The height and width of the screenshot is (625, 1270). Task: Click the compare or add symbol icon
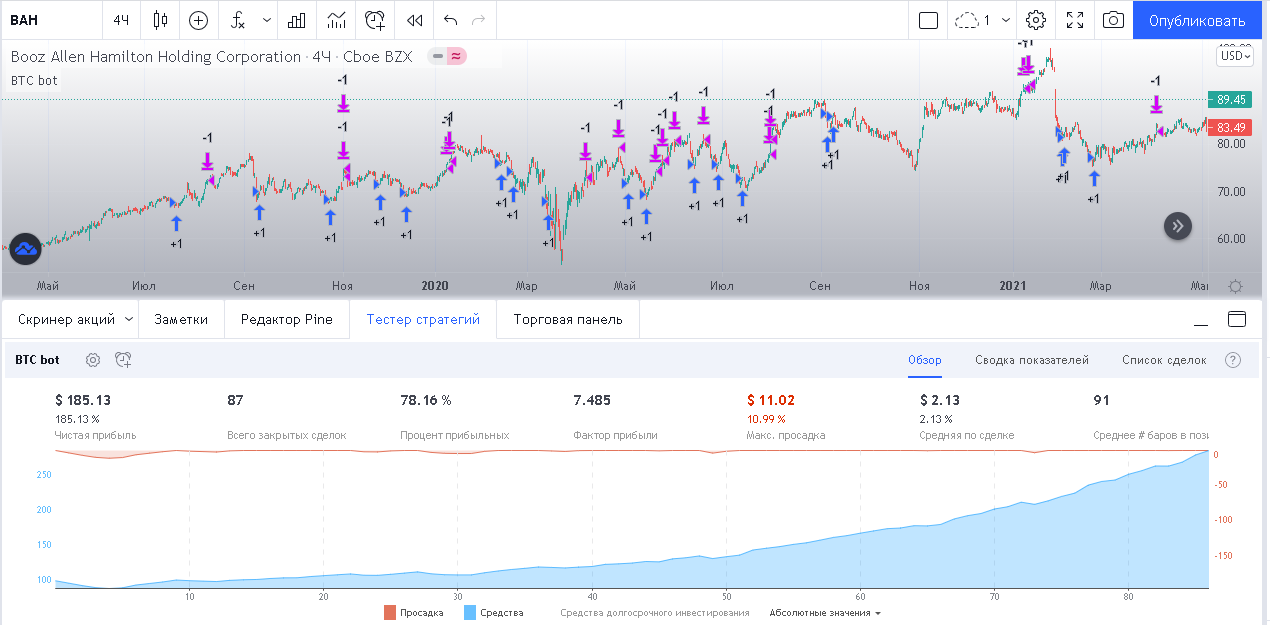(x=199, y=20)
